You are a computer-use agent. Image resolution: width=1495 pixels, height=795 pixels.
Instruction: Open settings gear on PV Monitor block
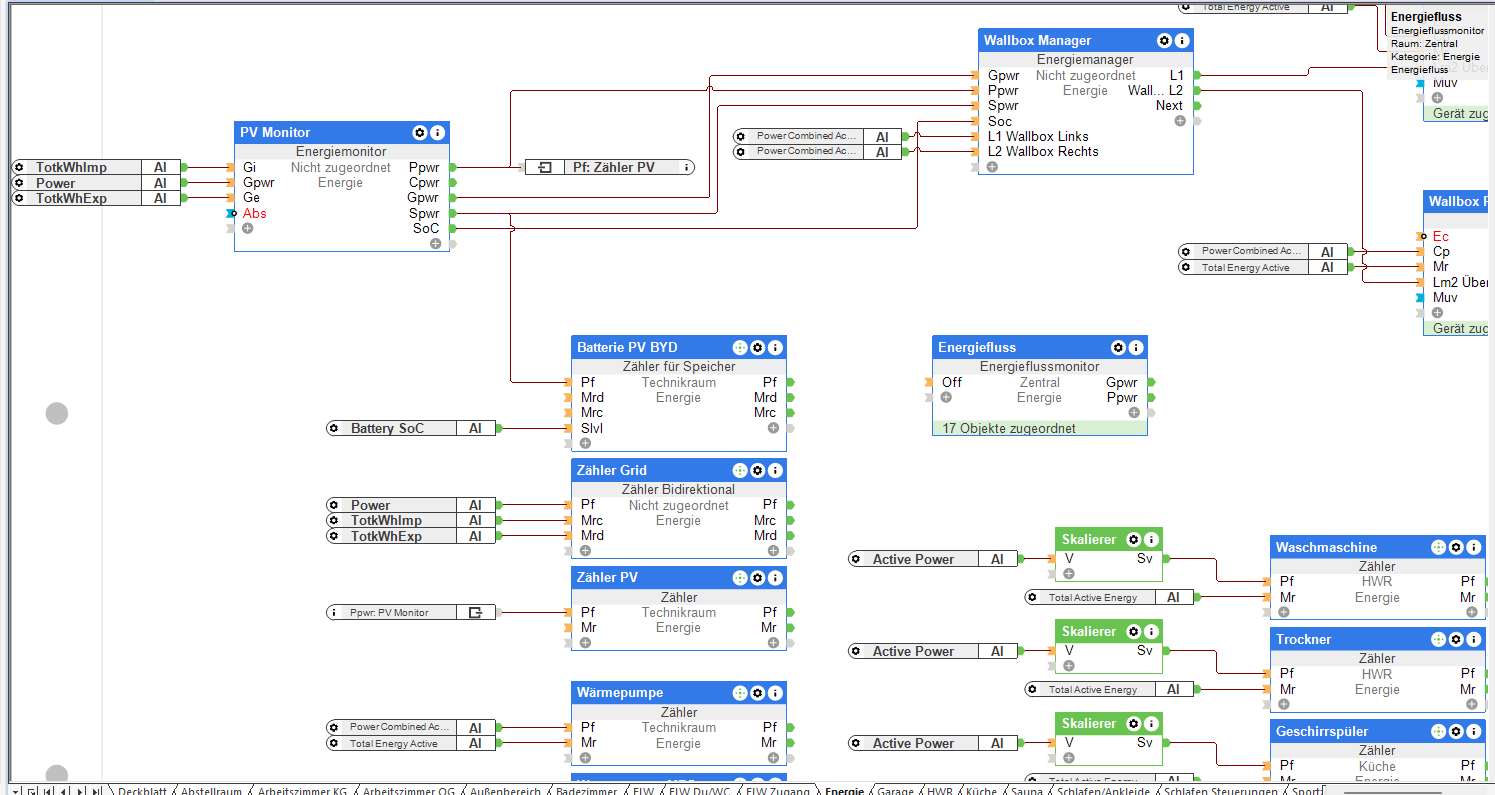420,133
